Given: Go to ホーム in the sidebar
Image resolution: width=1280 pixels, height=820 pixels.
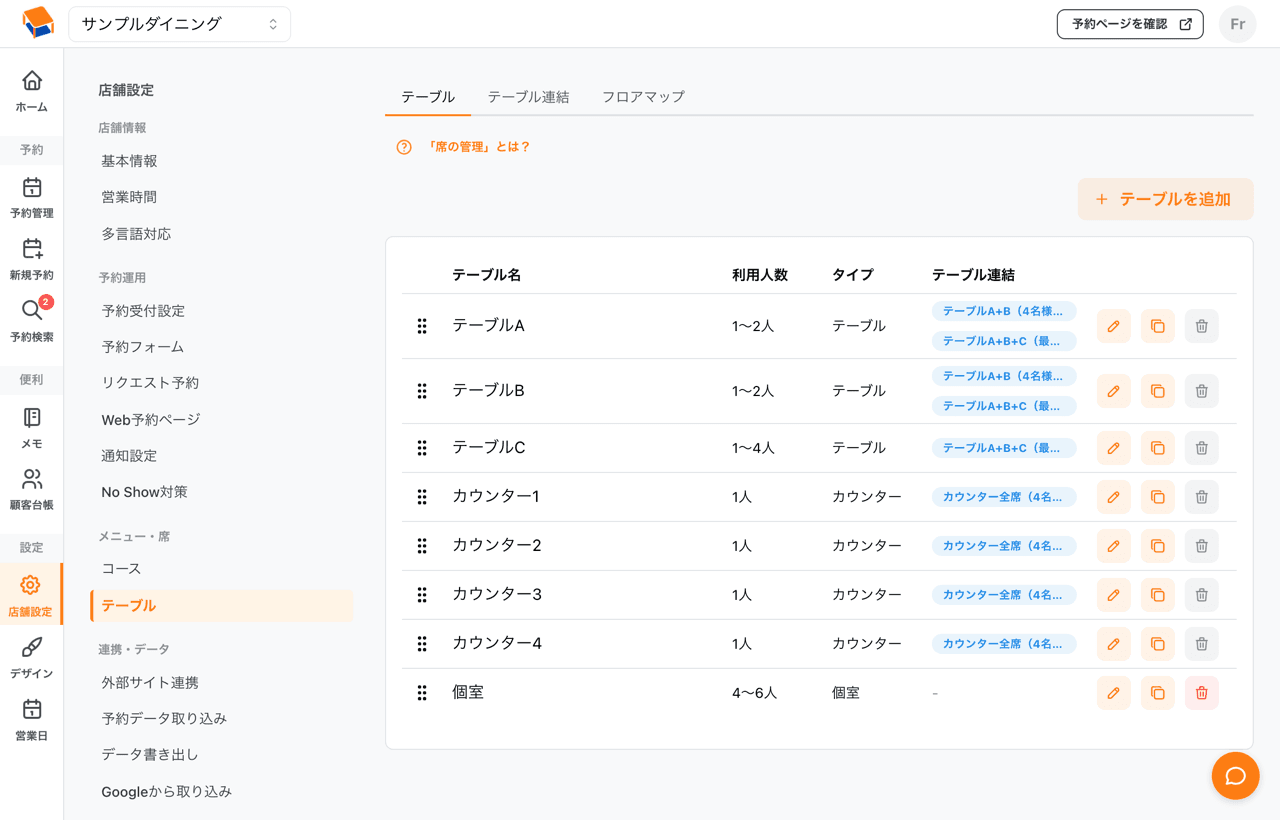Looking at the screenshot, I should pos(32,90).
